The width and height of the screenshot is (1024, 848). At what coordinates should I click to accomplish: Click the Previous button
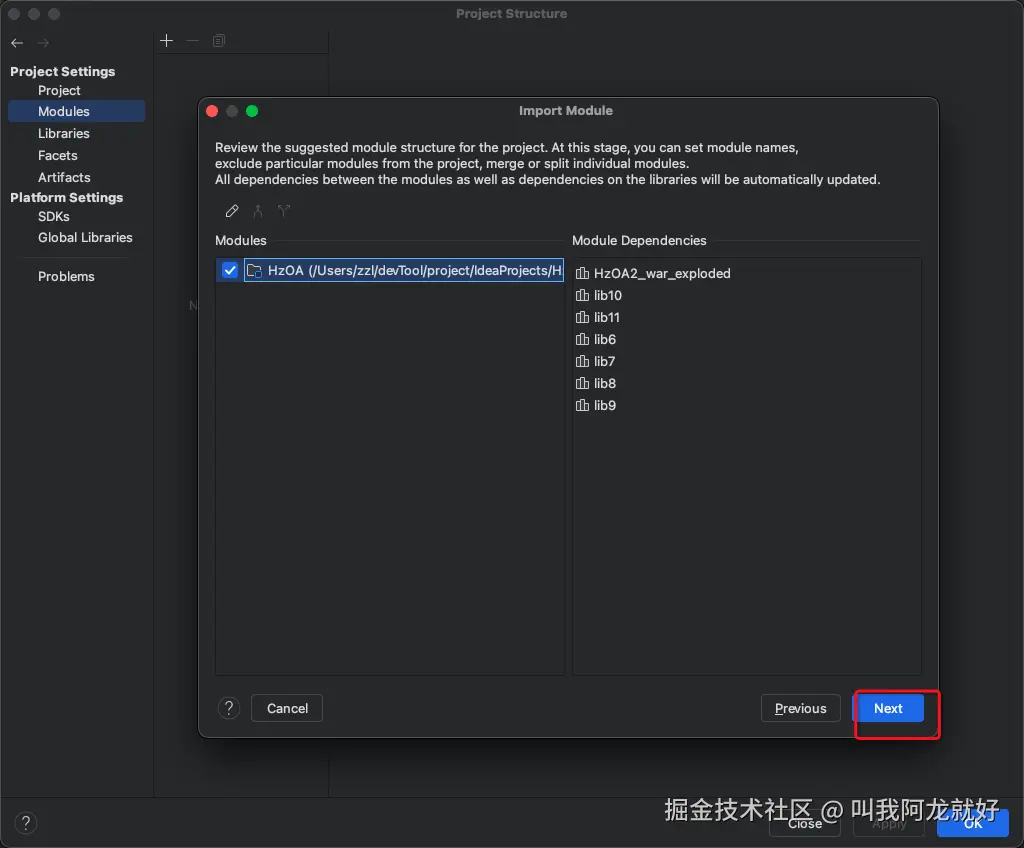(801, 708)
